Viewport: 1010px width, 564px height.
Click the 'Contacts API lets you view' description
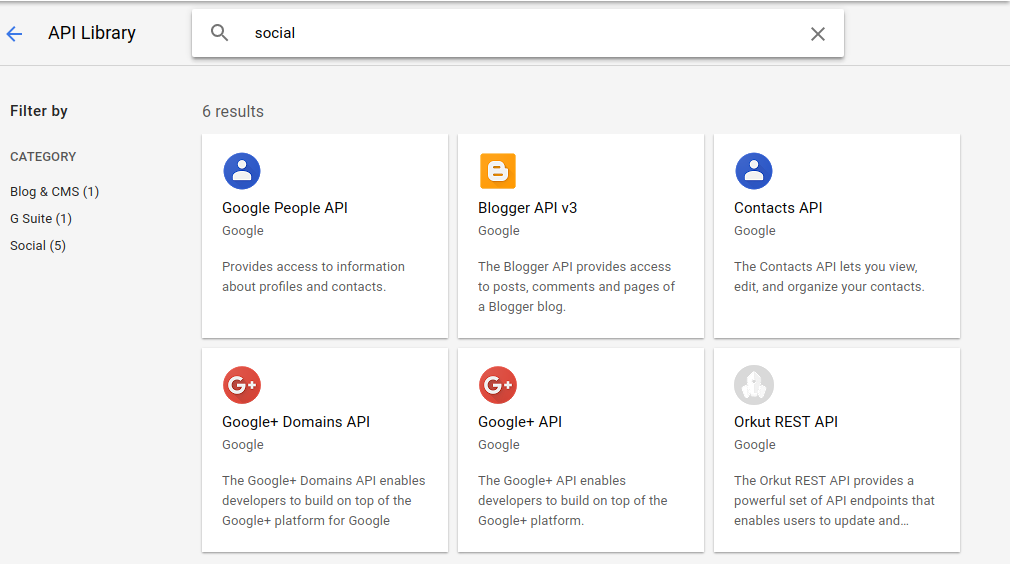click(x=829, y=276)
